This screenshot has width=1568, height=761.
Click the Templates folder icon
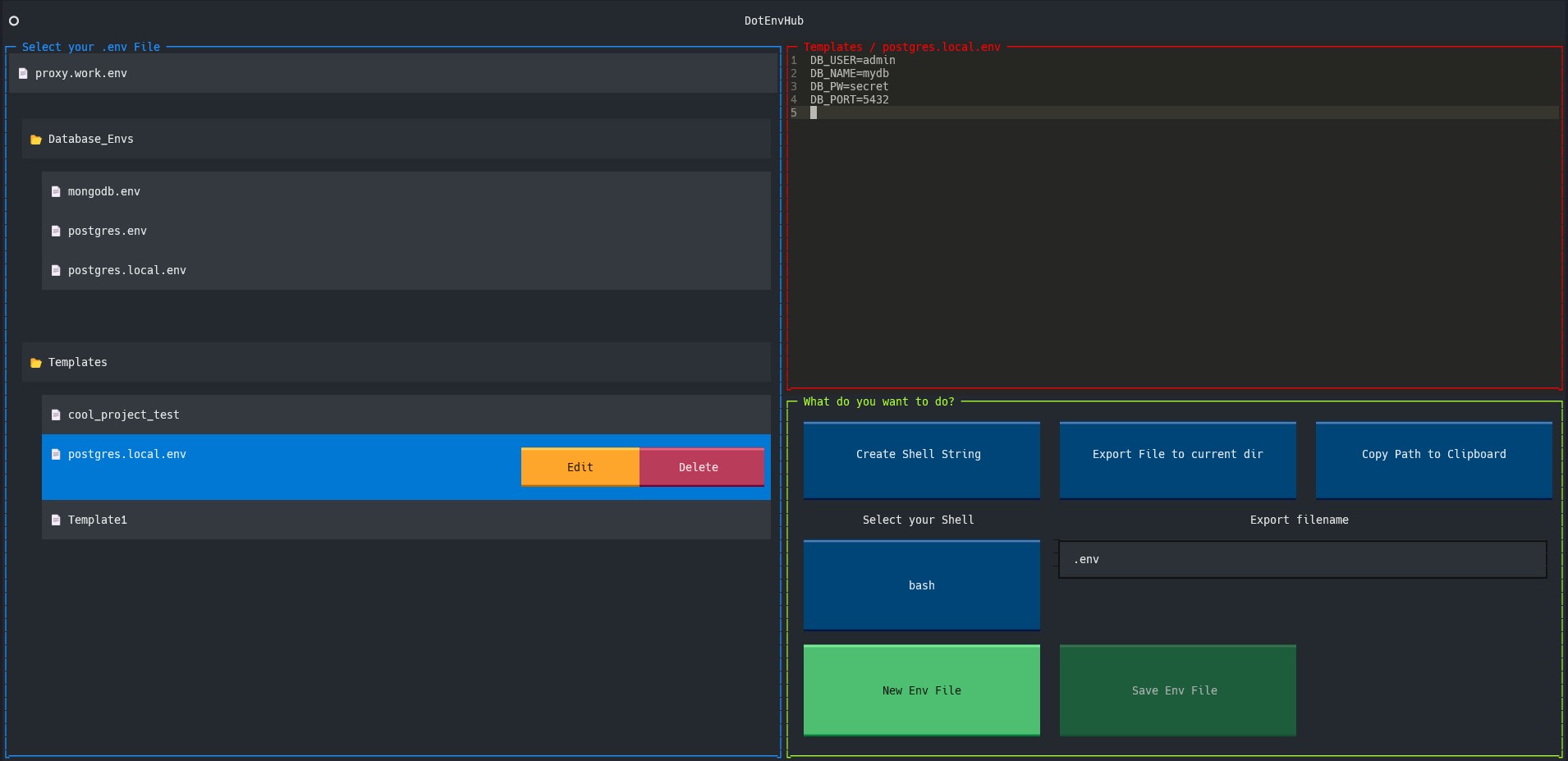36,363
